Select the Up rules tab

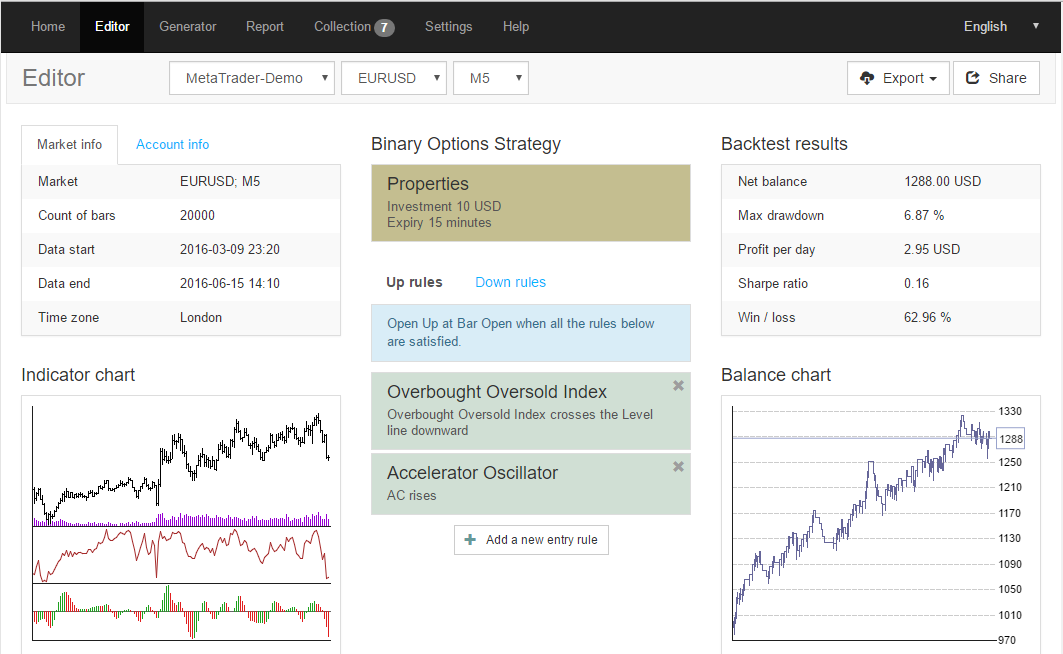pos(414,282)
